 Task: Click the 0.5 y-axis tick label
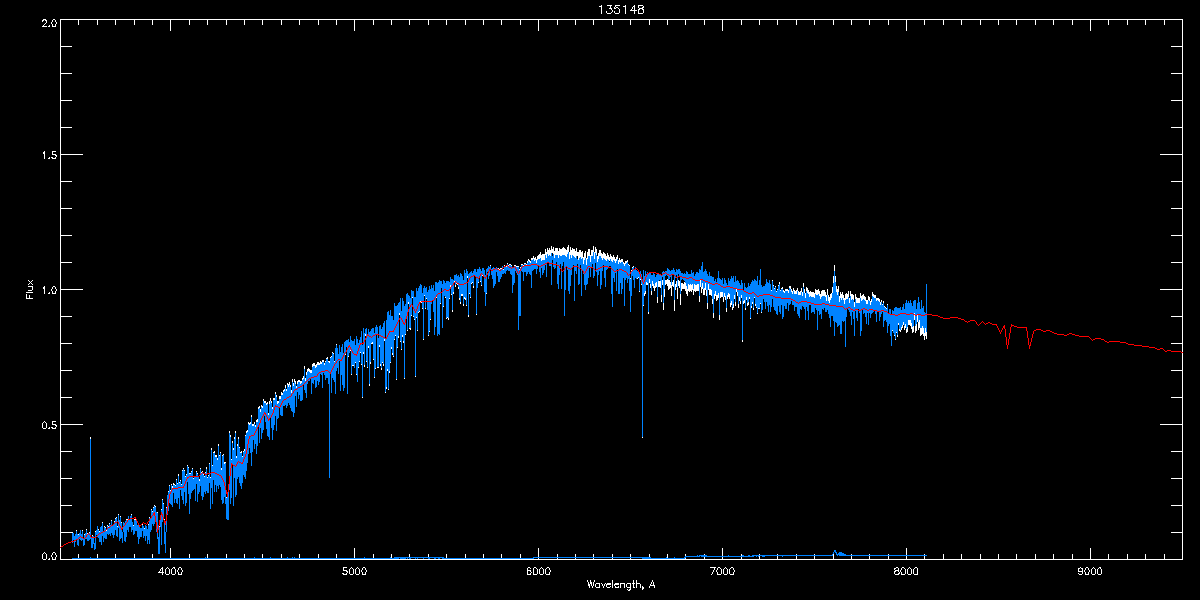[47, 424]
